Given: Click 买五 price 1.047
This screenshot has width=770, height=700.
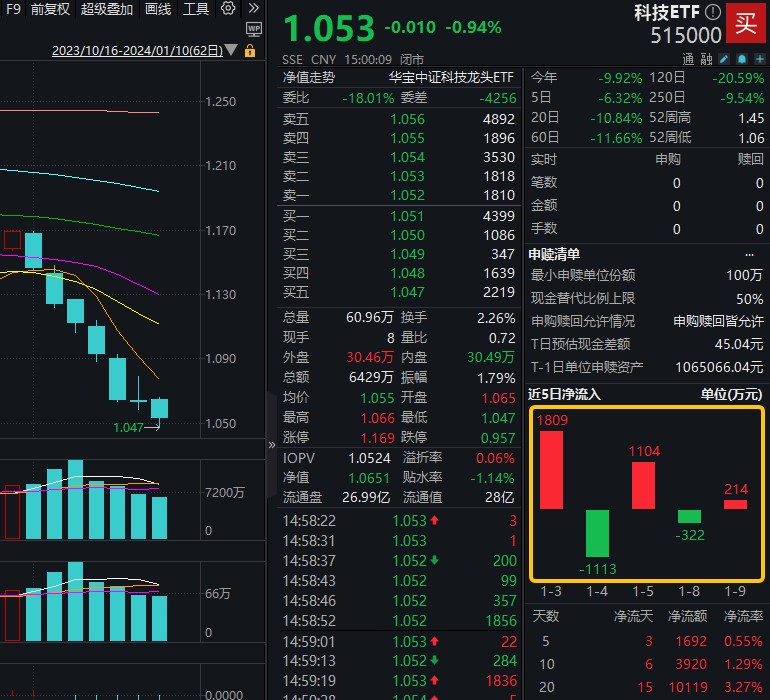Looking at the screenshot, I should [x=408, y=292].
